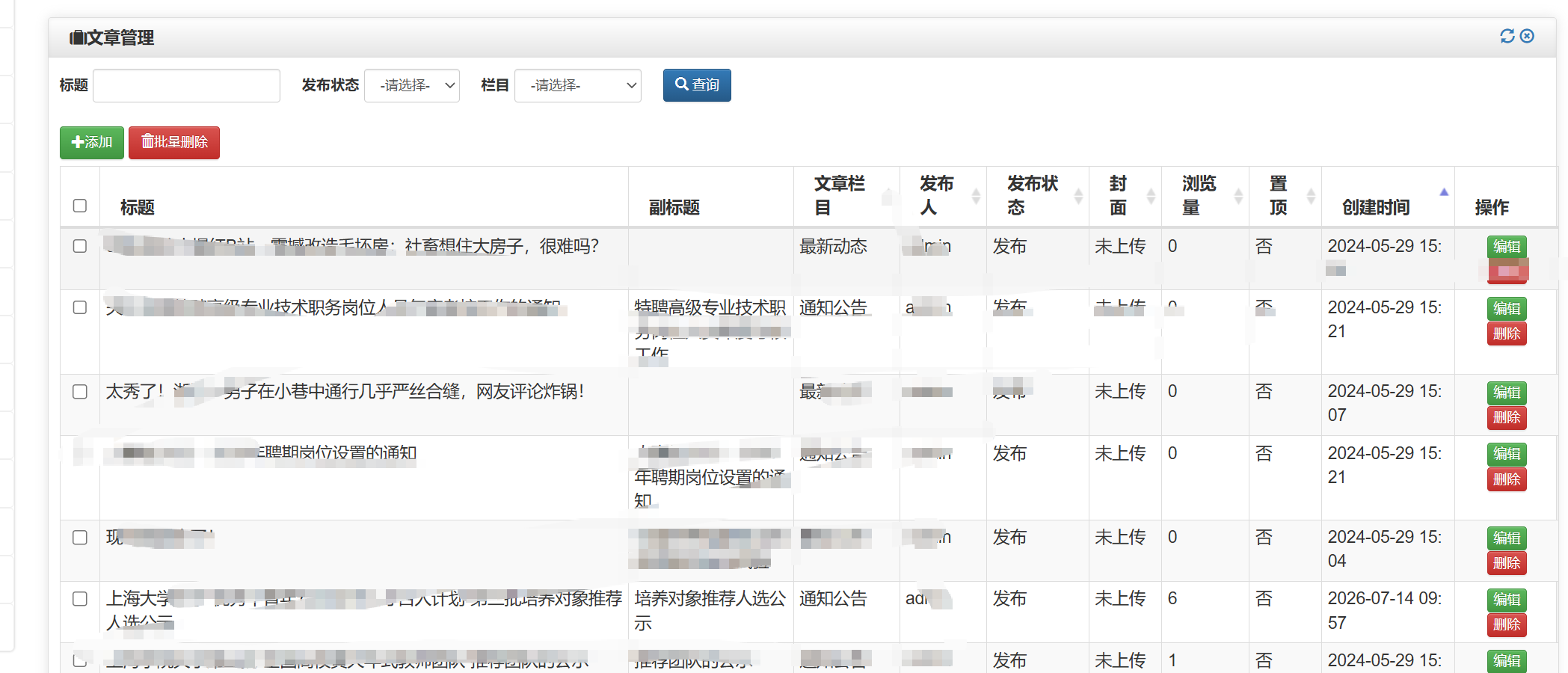Click the red 批量删除 button

(174, 142)
